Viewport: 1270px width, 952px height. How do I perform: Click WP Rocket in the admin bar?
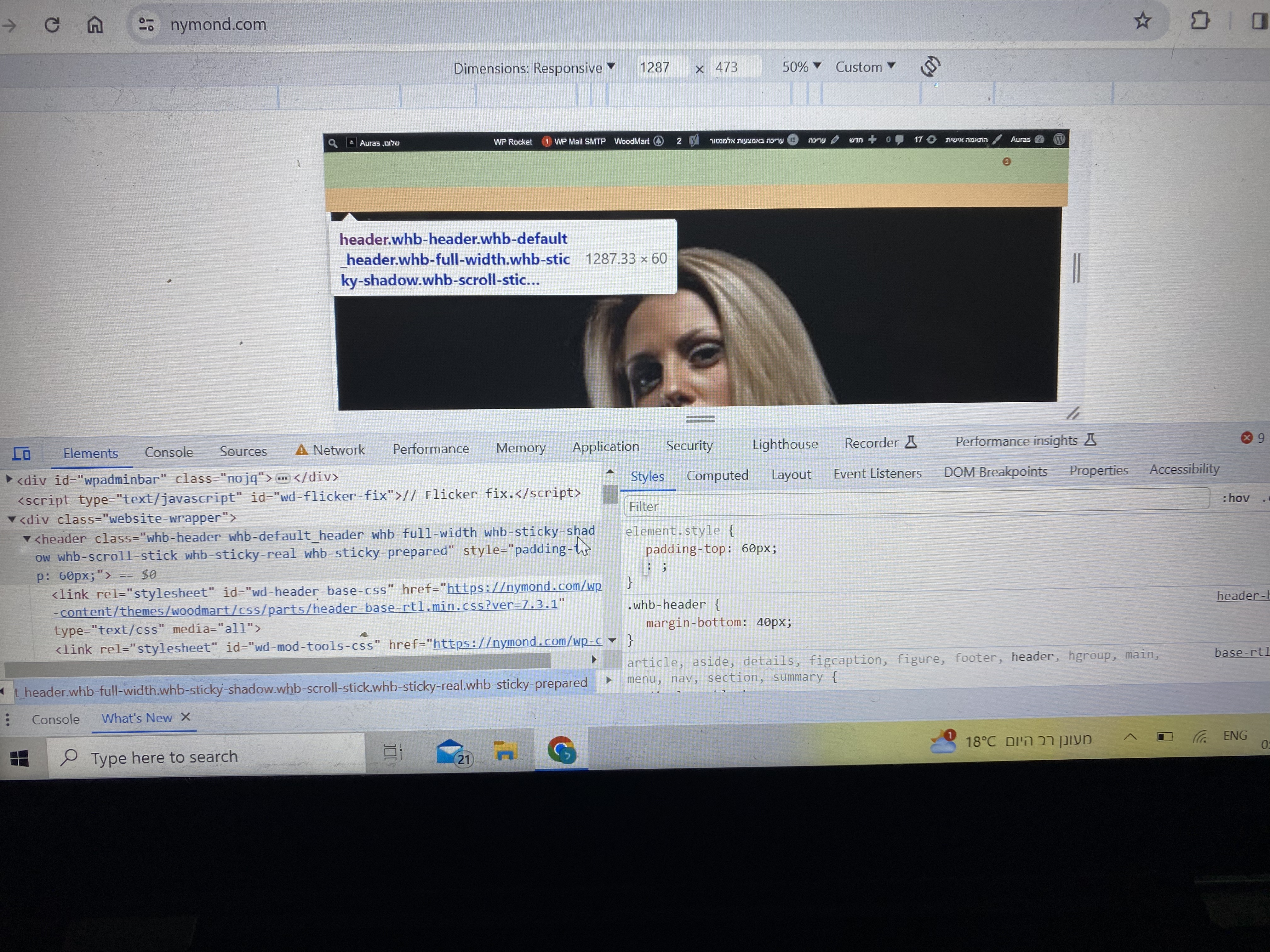tap(513, 142)
